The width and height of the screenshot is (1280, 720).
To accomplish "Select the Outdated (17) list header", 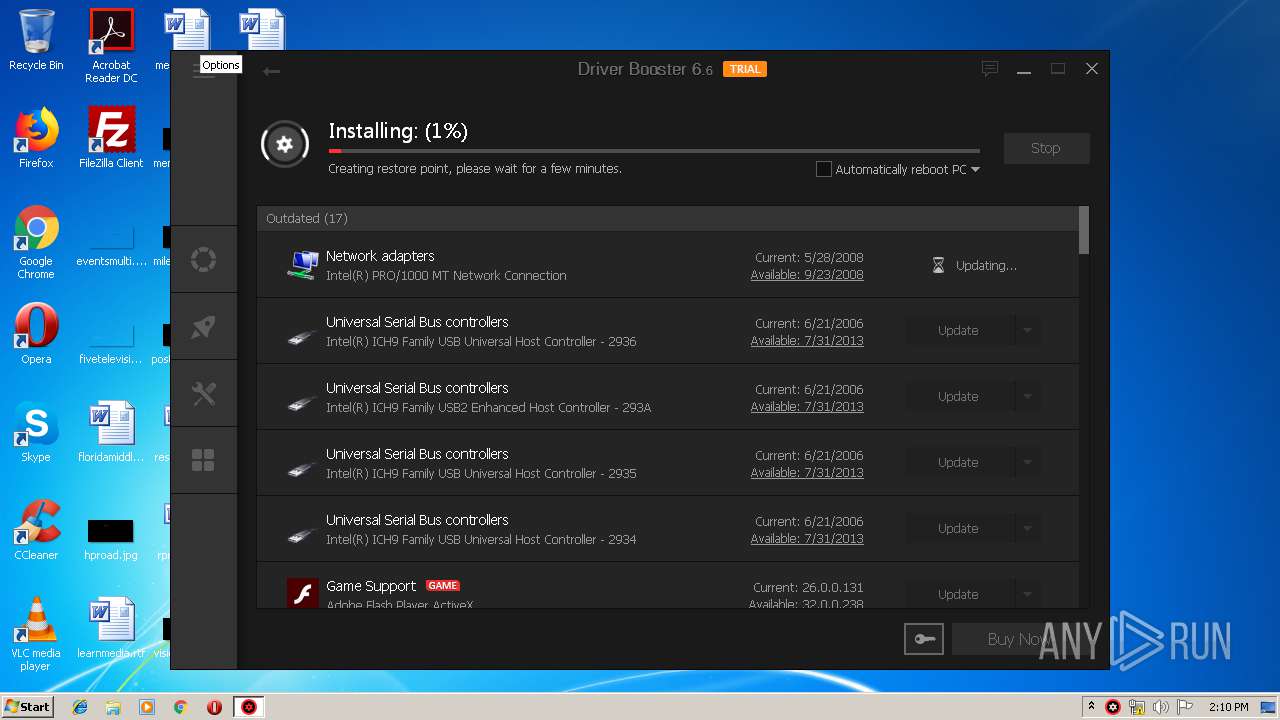I will pos(667,218).
